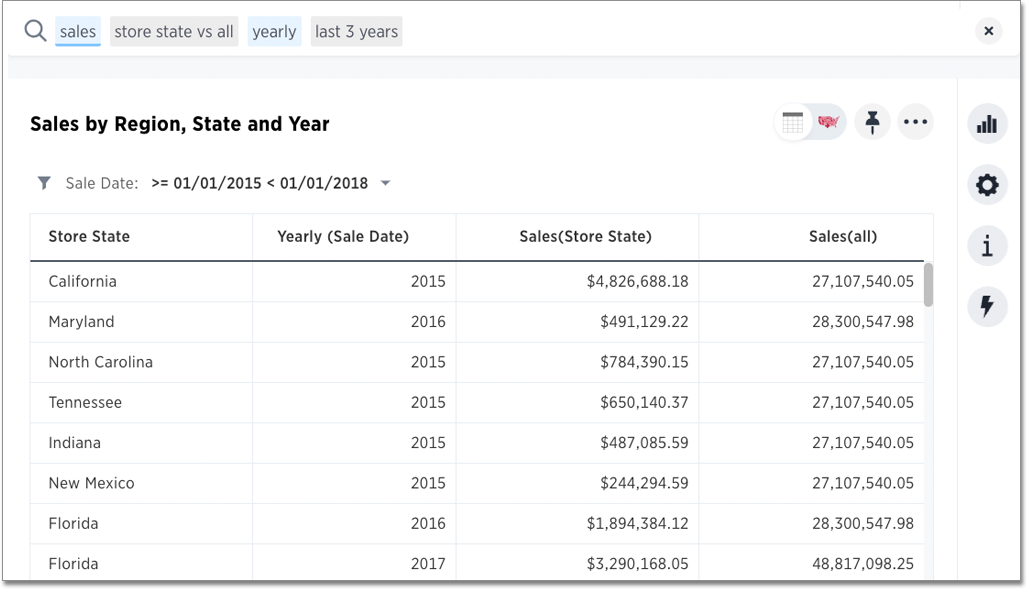Image resolution: width=1027 pixels, height=589 pixels.
Task: Open options for the 'sales' search token
Action: tap(77, 31)
